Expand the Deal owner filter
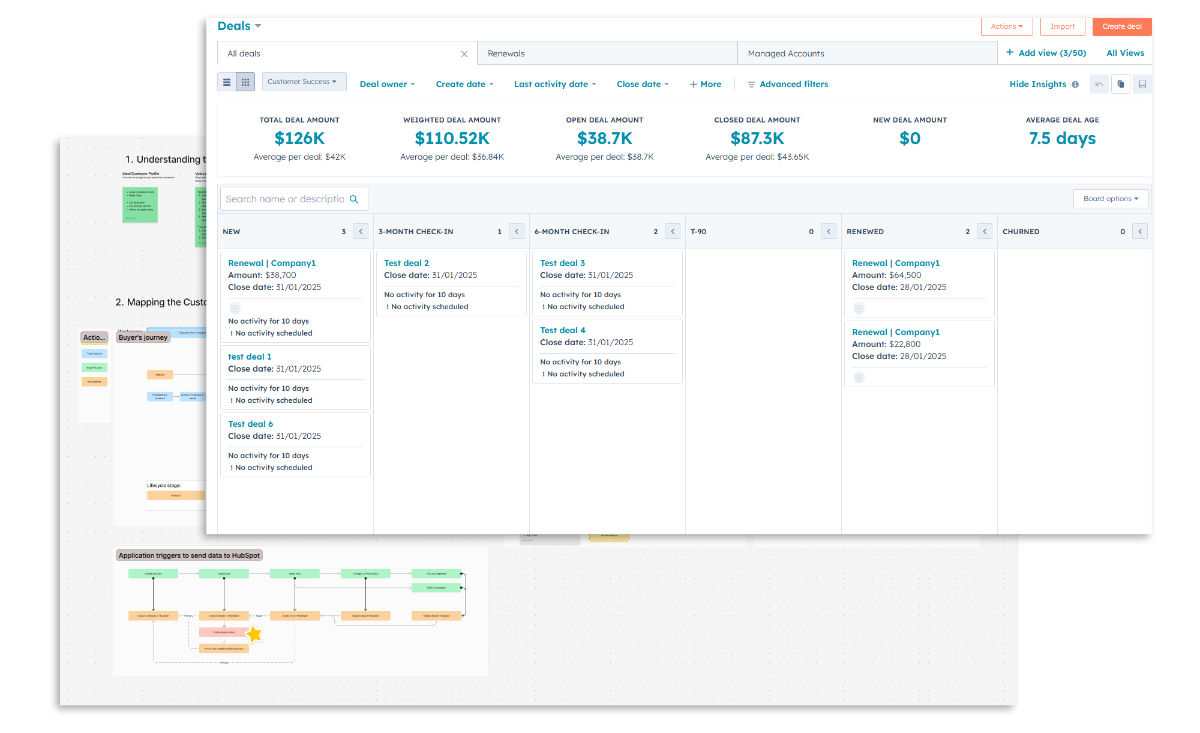 (x=387, y=84)
